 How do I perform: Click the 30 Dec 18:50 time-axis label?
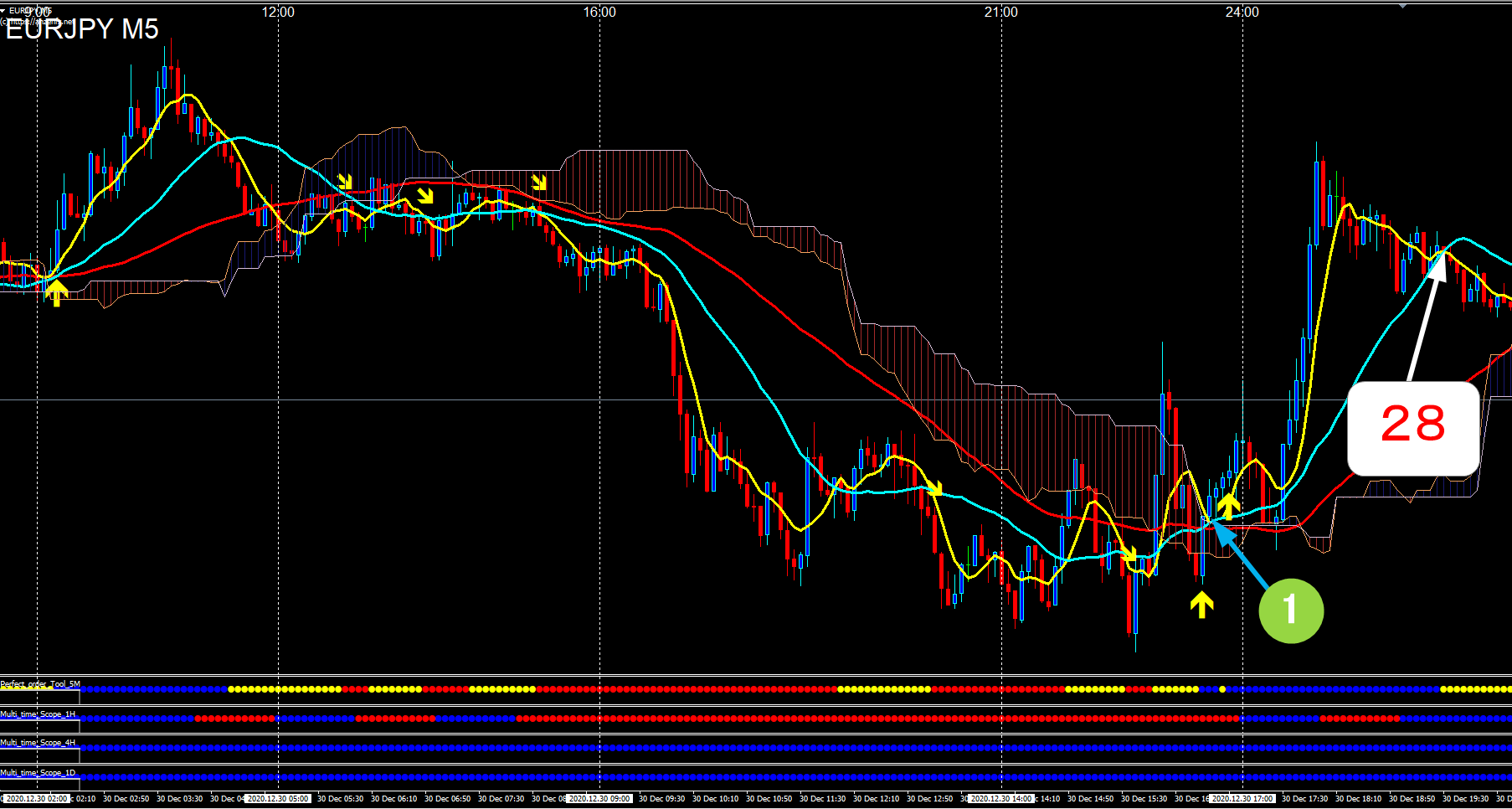pos(1412,799)
